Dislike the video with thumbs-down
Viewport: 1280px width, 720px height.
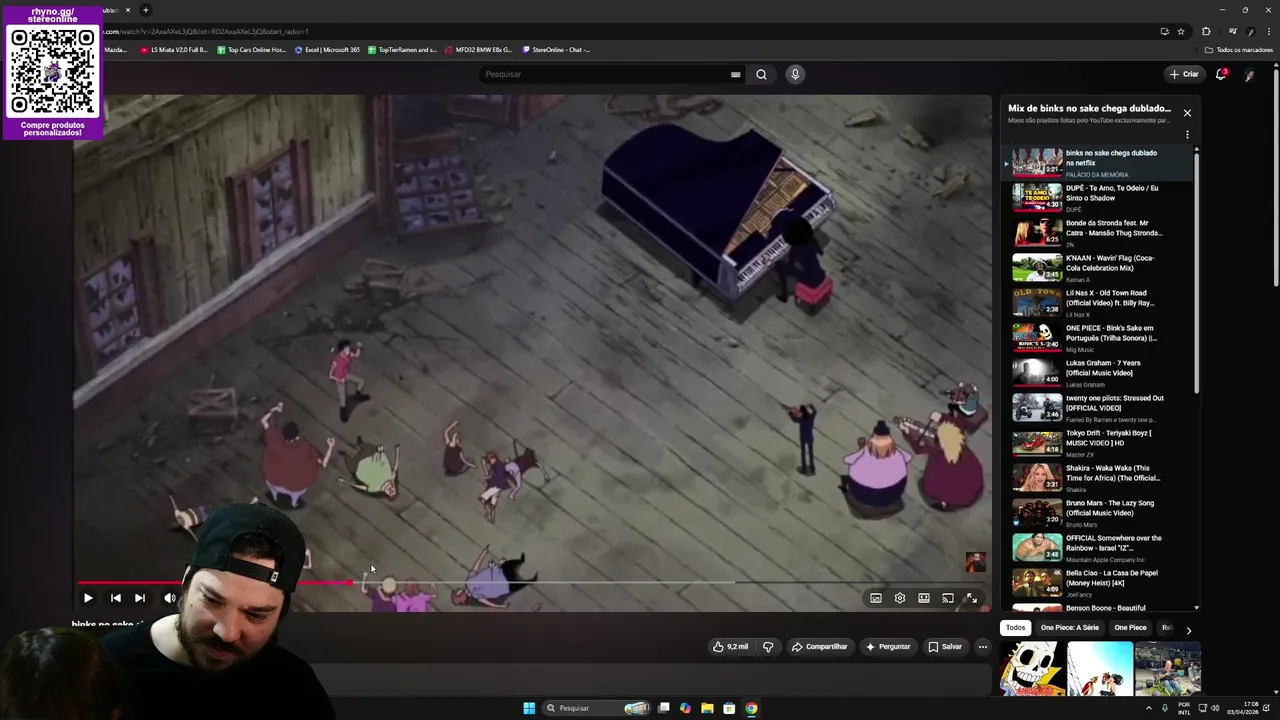[768, 647]
